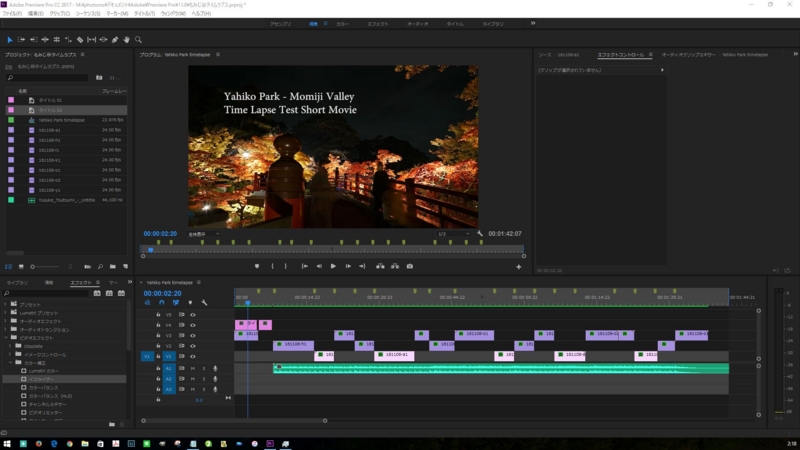800x450 pixels.
Task: Add marker from timeline header
Action: click(x=190, y=303)
